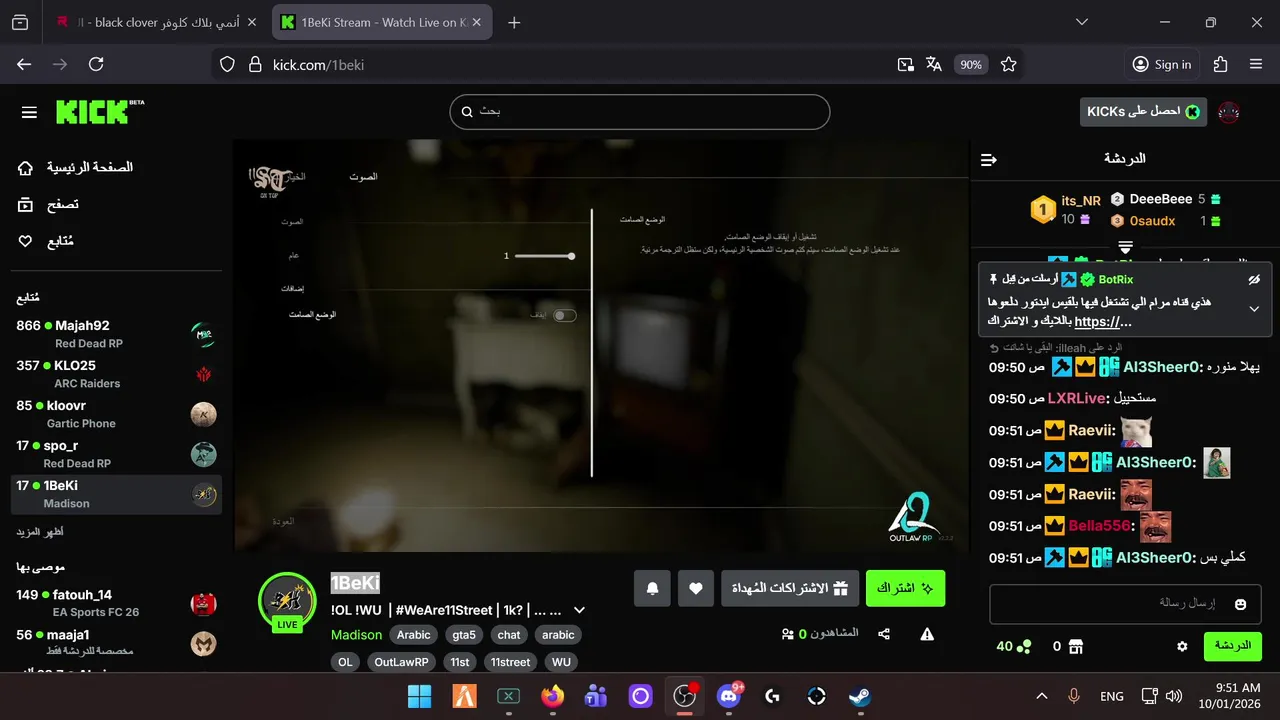Open the https link in pinned message
Screen dimensions: 1280x720
click(x=1103, y=322)
